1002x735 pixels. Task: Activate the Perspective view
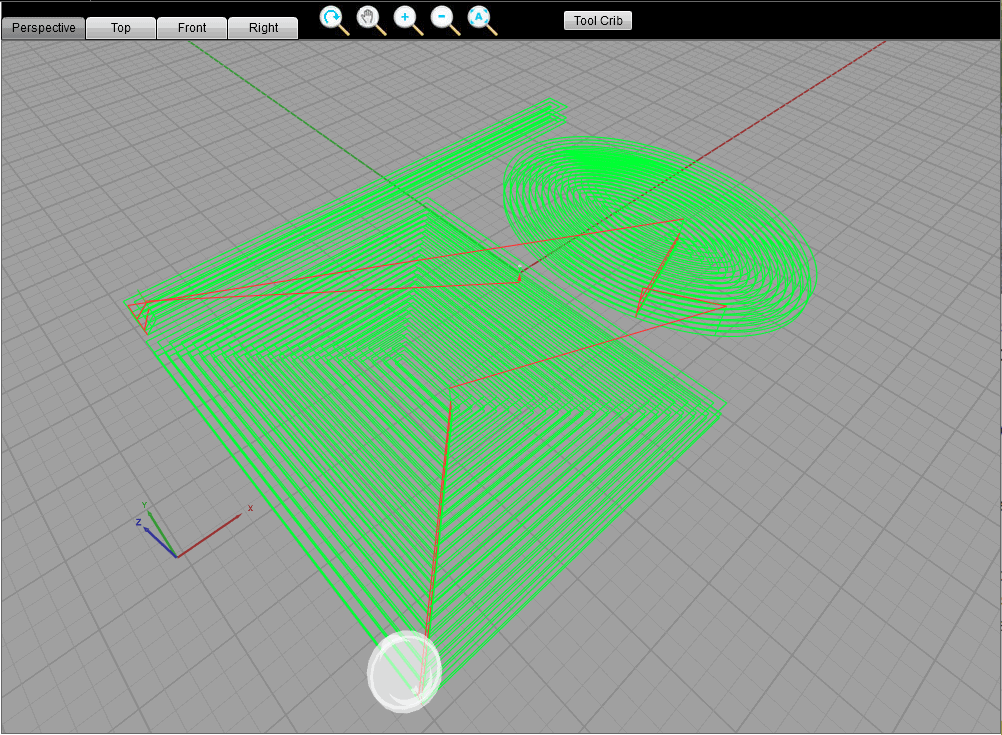pos(43,27)
